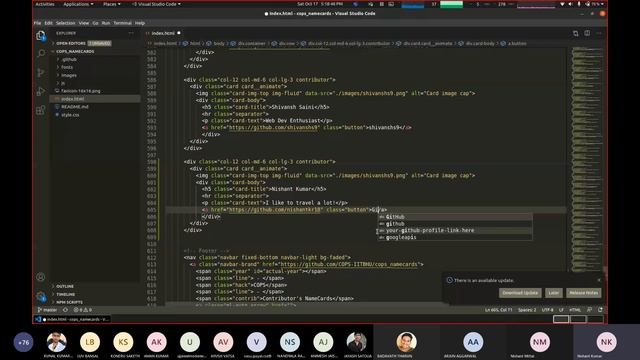Open the Terminal menu

click(x=122, y=23)
